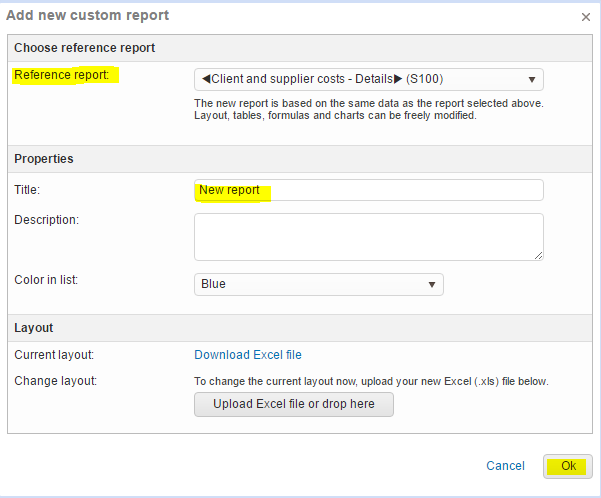This screenshot has width=601, height=498.
Task: Select the Description label
Action: tap(46, 219)
